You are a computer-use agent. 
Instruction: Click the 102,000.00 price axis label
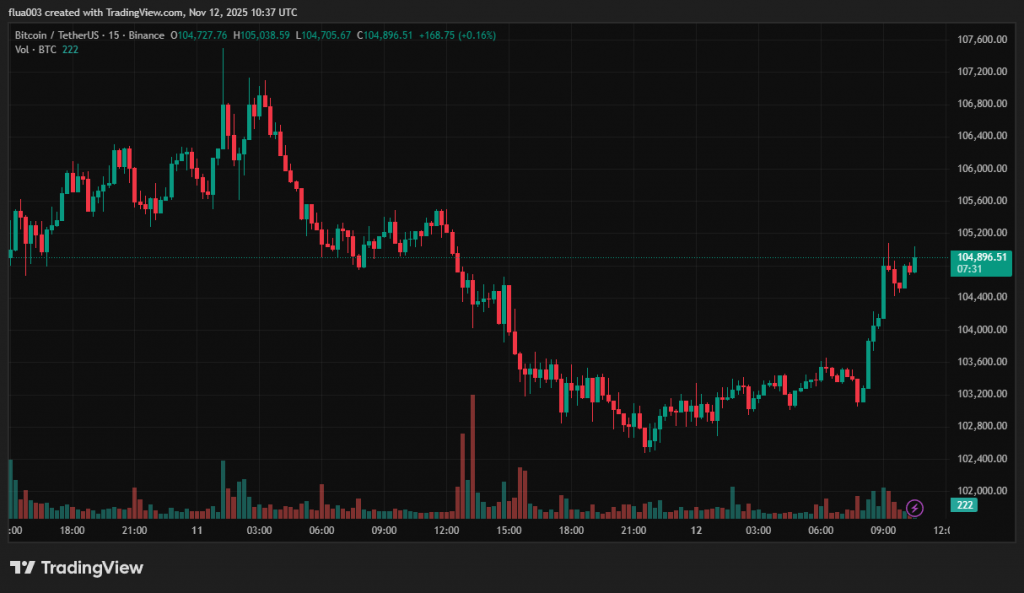tap(981, 491)
